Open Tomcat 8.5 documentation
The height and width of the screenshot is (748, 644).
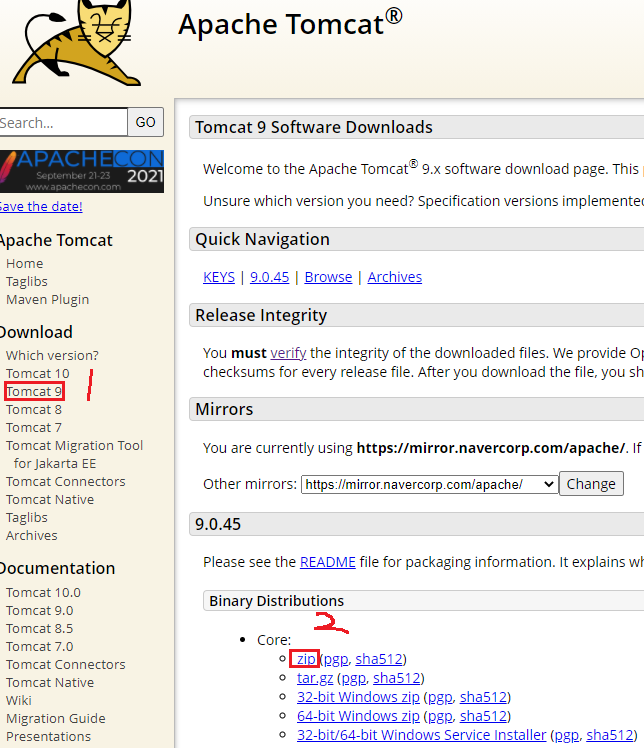point(40,629)
